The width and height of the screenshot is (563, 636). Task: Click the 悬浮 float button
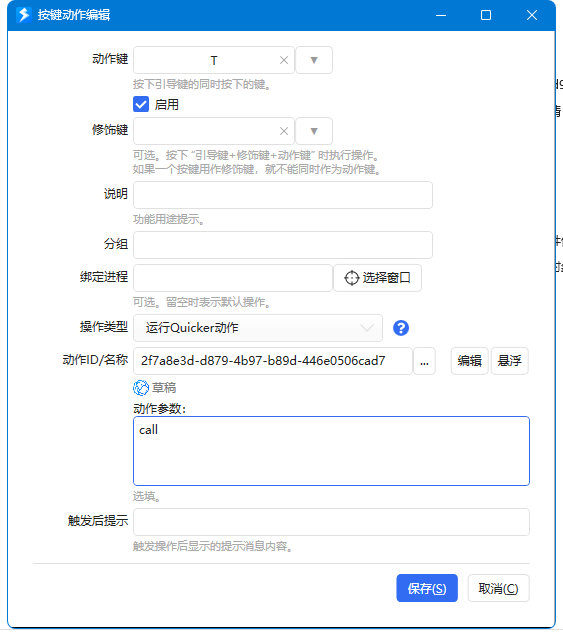coord(510,361)
